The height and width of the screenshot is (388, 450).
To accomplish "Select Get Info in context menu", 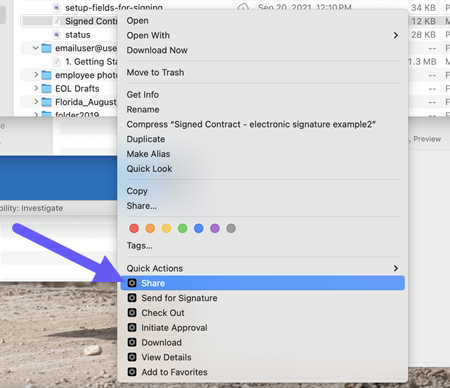I will tap(142, 95).
